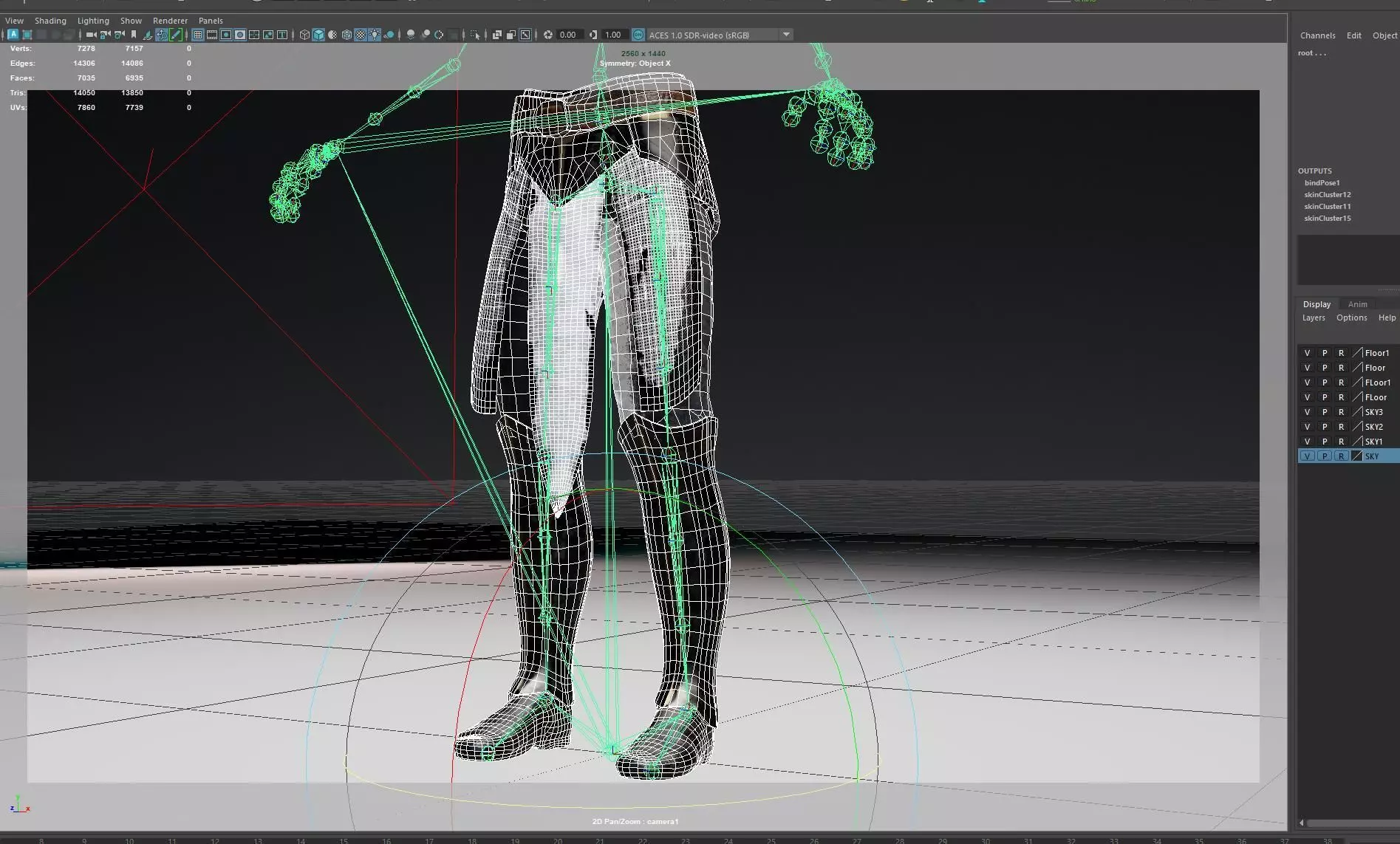
Task: Toggle the Safe Title icon
Action: click(282, 35)
